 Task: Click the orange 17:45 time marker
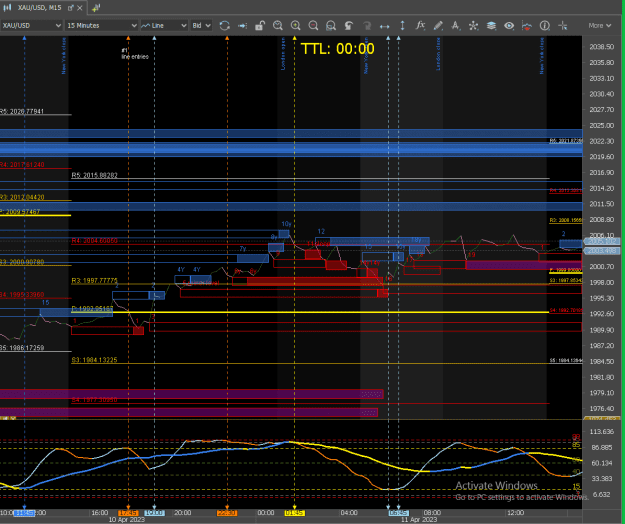click(128, 513)
